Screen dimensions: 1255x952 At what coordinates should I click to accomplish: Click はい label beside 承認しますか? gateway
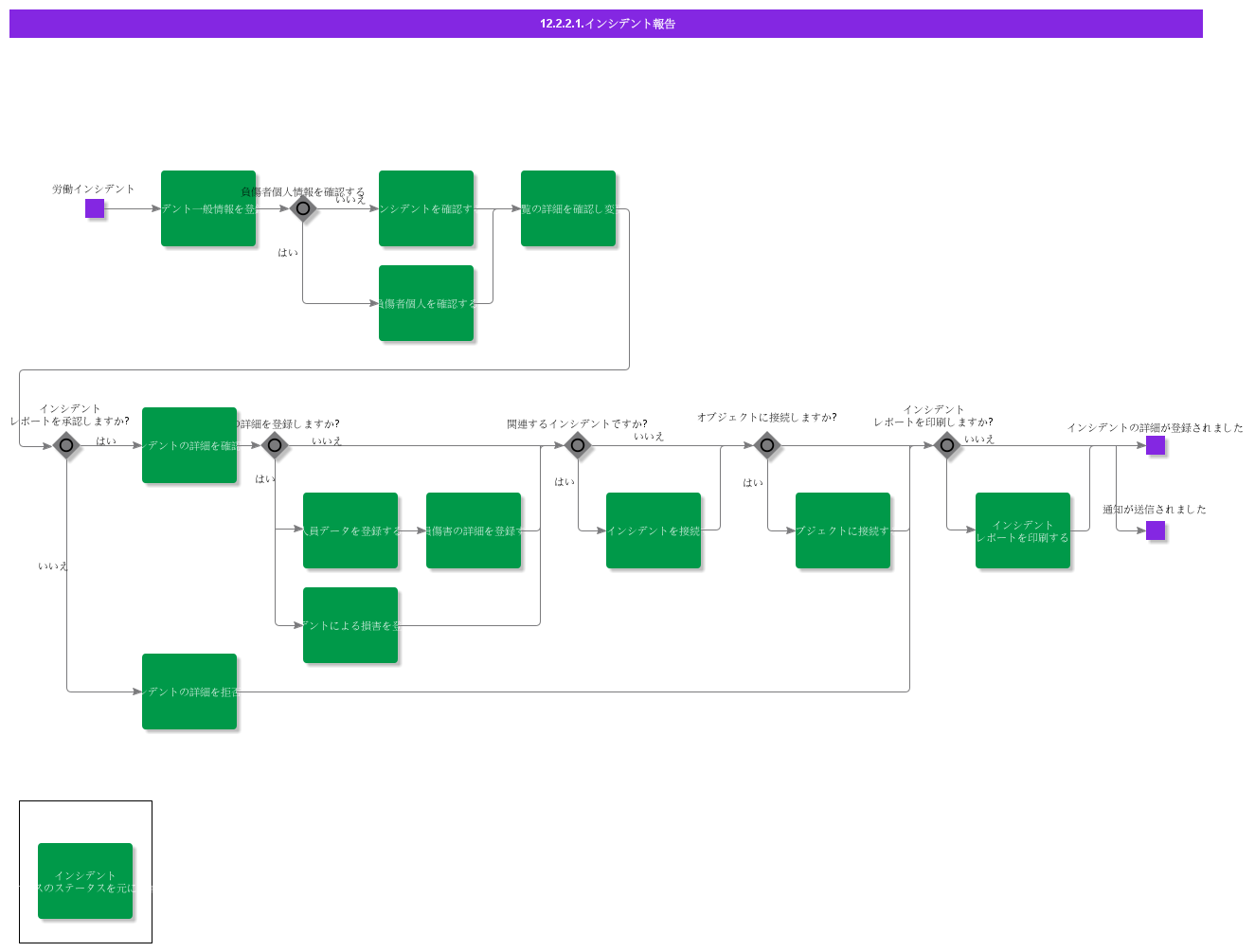point(106,441)
